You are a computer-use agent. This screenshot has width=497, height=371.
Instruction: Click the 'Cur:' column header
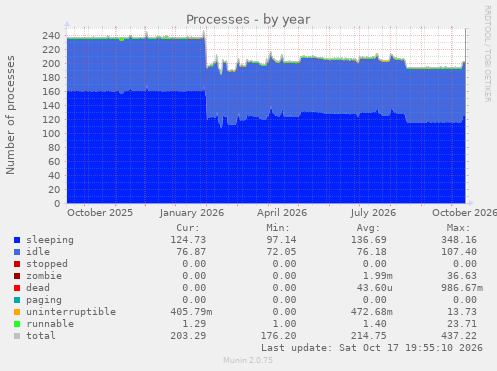(x=188, y=228)
